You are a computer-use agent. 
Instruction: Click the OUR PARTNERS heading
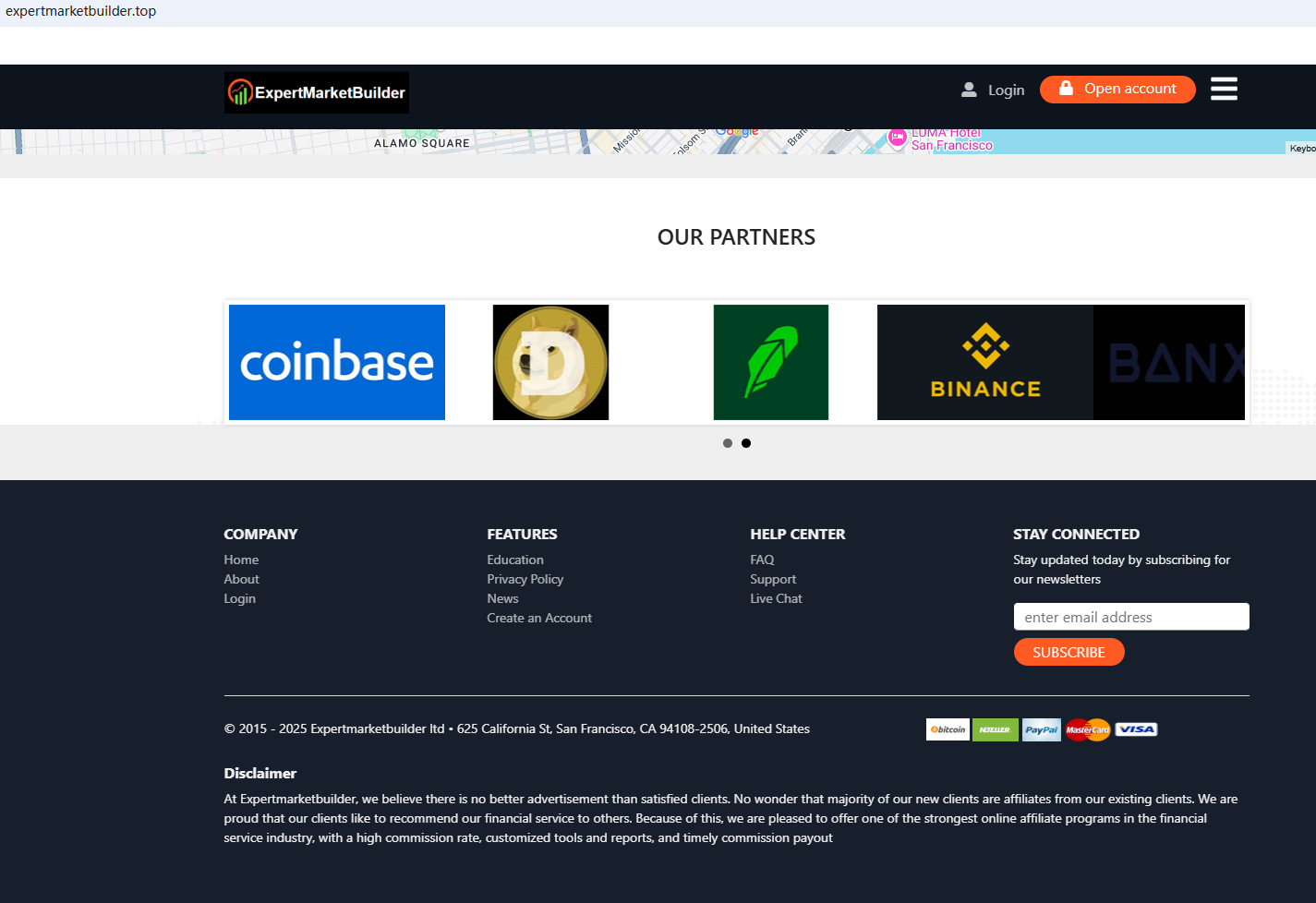pyautogui.click(x=736, y=237)
